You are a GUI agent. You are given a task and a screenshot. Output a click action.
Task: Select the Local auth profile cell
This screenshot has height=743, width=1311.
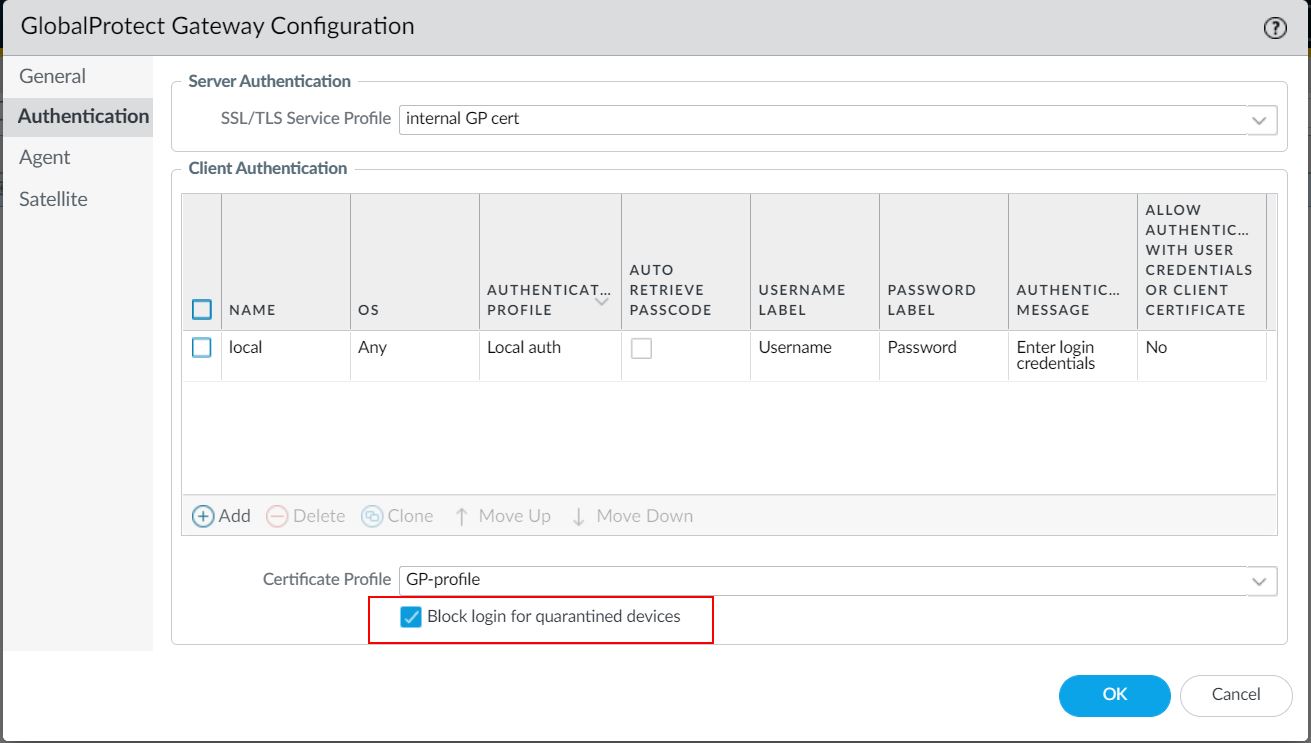[x=524, y=348]
